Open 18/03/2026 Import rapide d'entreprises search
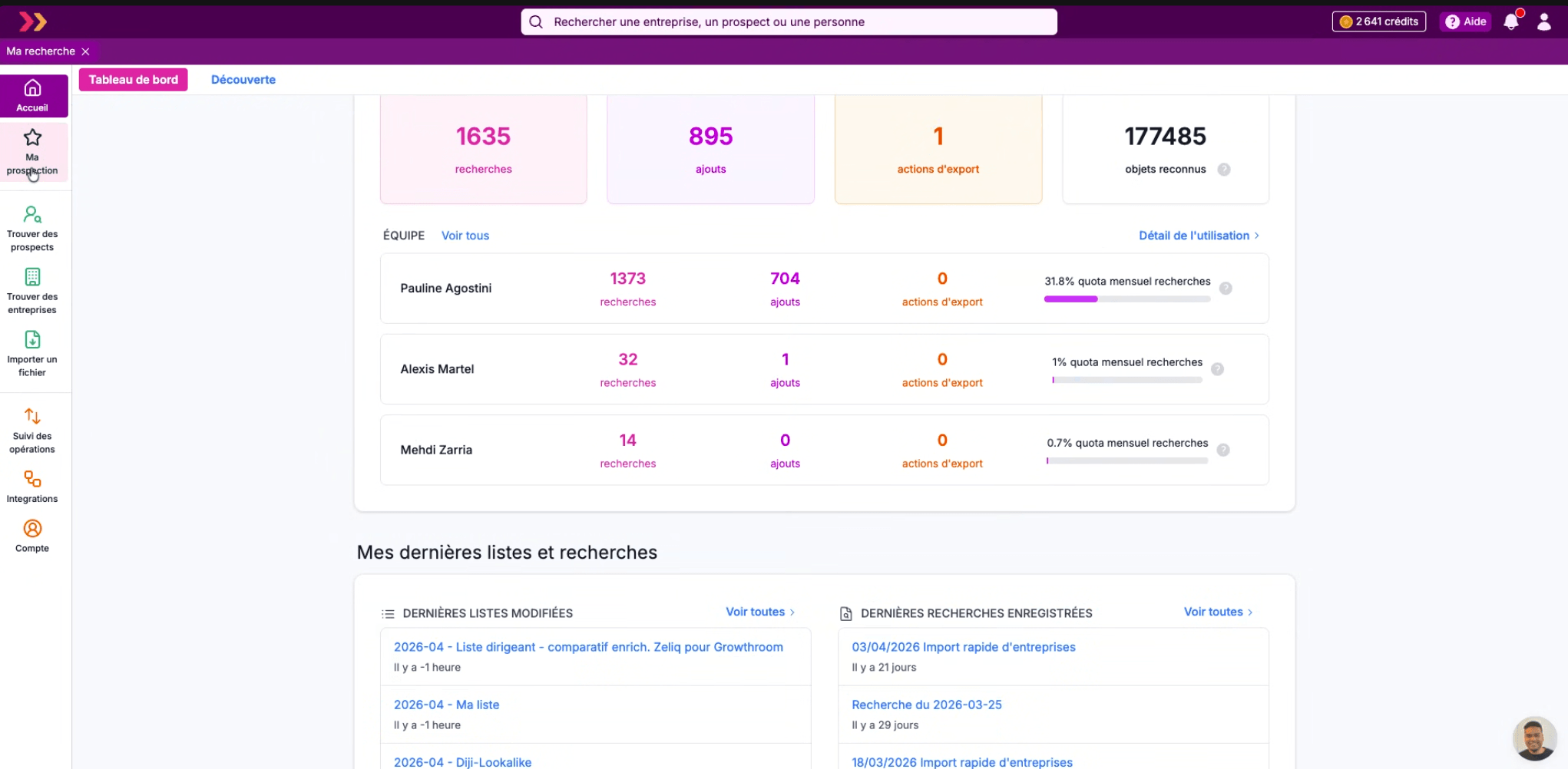This screenshot has height=769, width=1568. pyautogui.click(x=962, y=762)
